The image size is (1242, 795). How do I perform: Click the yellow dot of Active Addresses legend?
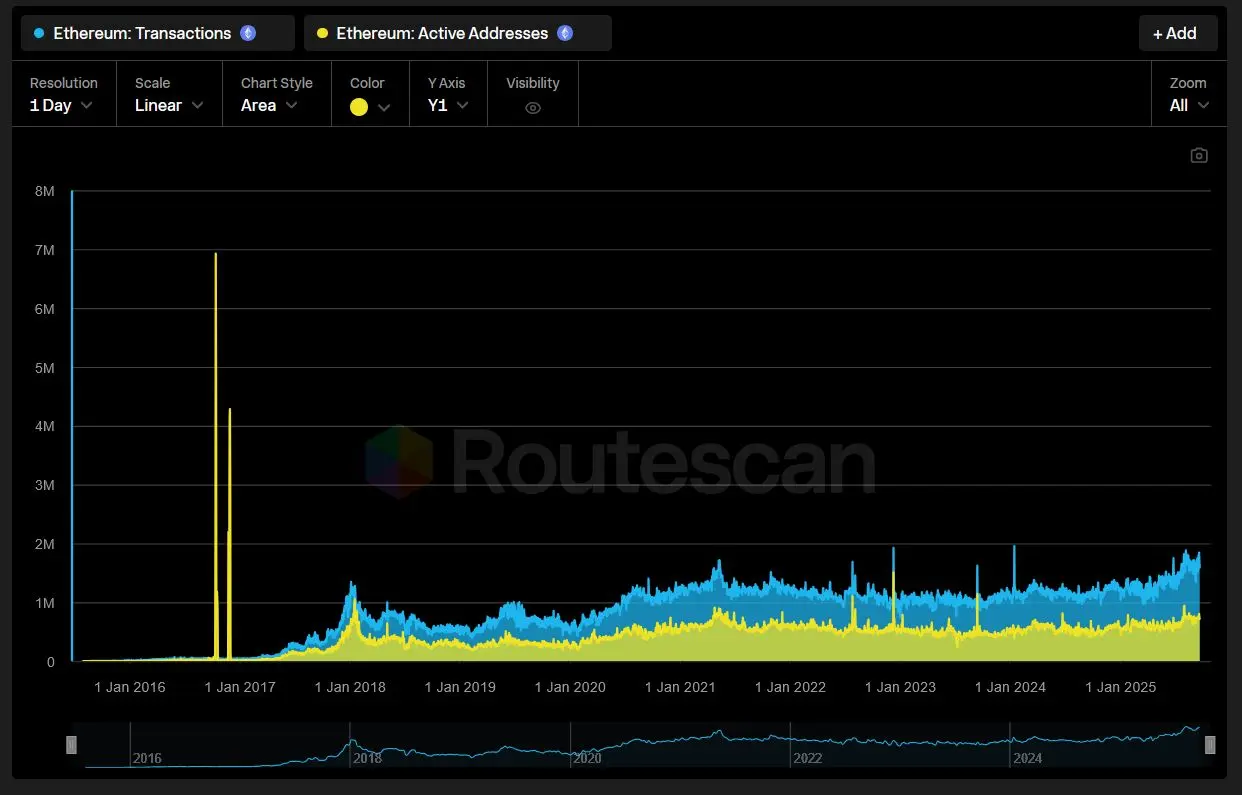tap(322, 33)
